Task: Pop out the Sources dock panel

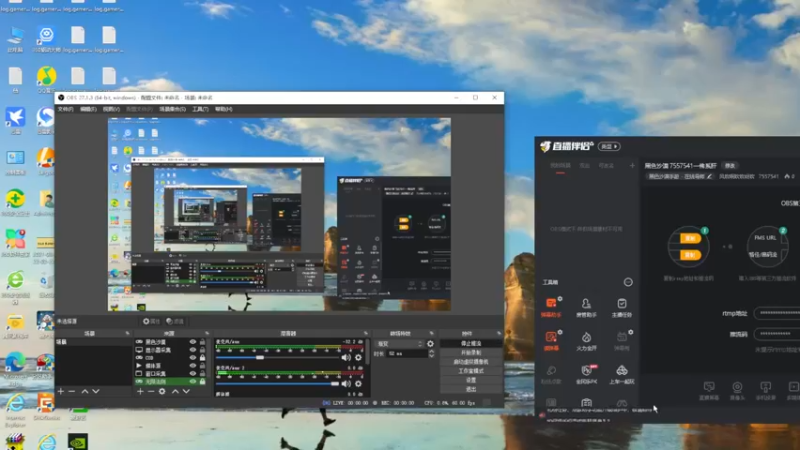Action: 207,333
